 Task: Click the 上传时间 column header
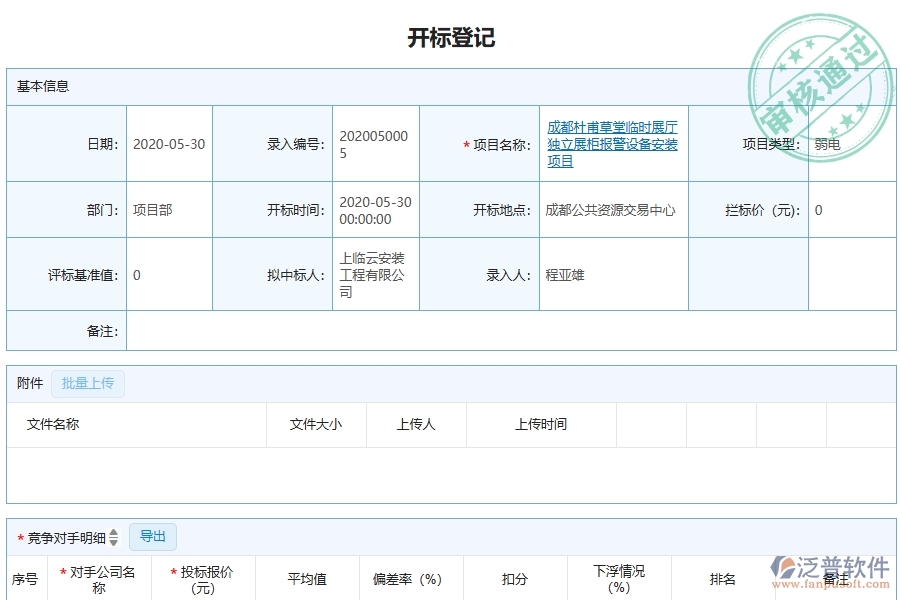click(541, 424)
